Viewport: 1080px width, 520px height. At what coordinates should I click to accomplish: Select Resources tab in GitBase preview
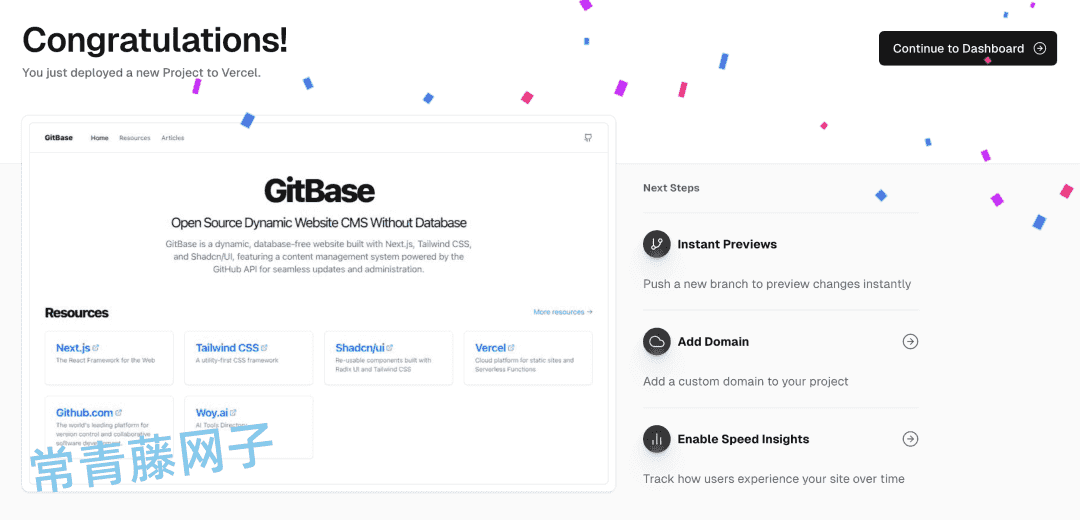pyautogui.click(x=134, y=138)
